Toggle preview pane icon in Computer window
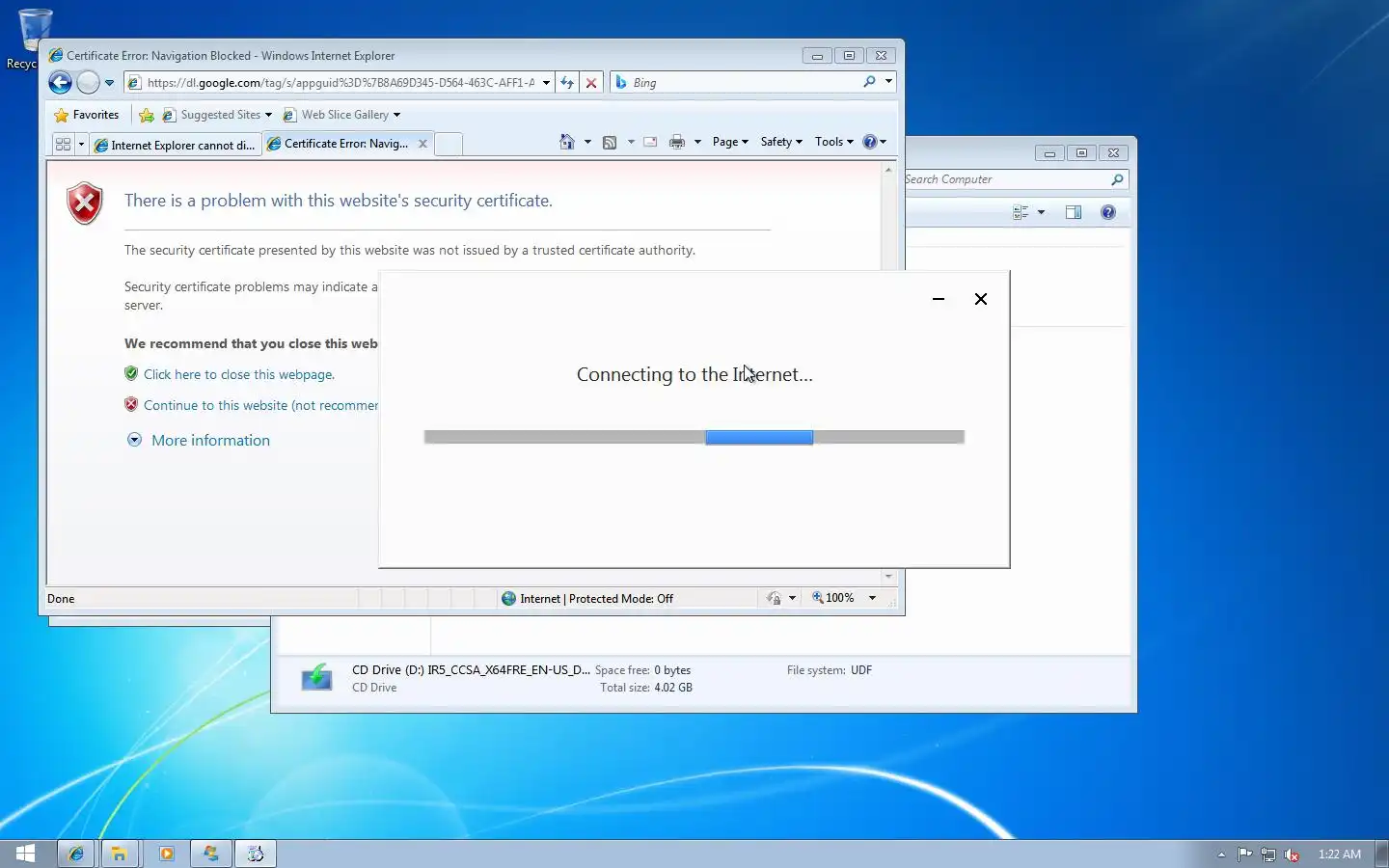1389x868 pixels. click(1074, 212)
